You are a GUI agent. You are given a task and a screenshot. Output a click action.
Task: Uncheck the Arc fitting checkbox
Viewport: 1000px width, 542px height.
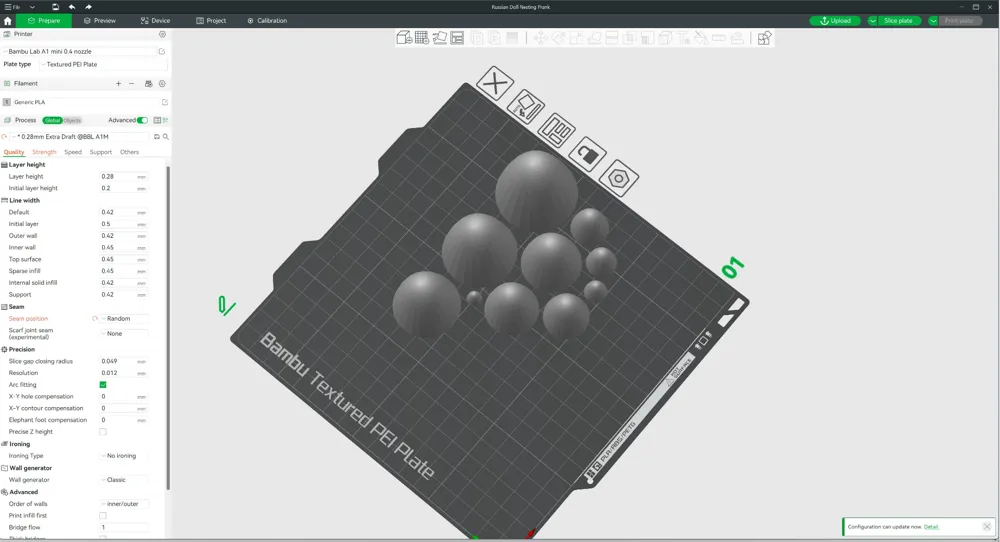103,385
